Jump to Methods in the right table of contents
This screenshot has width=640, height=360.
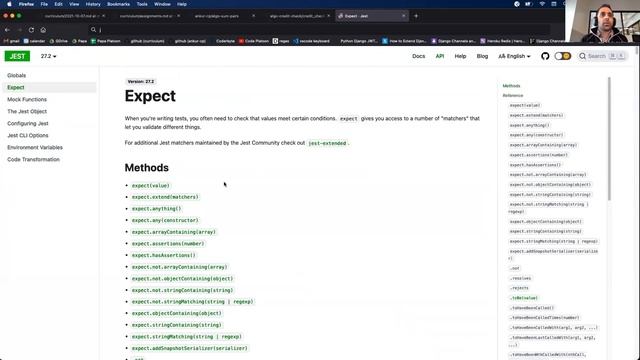(x=511, y=86)
